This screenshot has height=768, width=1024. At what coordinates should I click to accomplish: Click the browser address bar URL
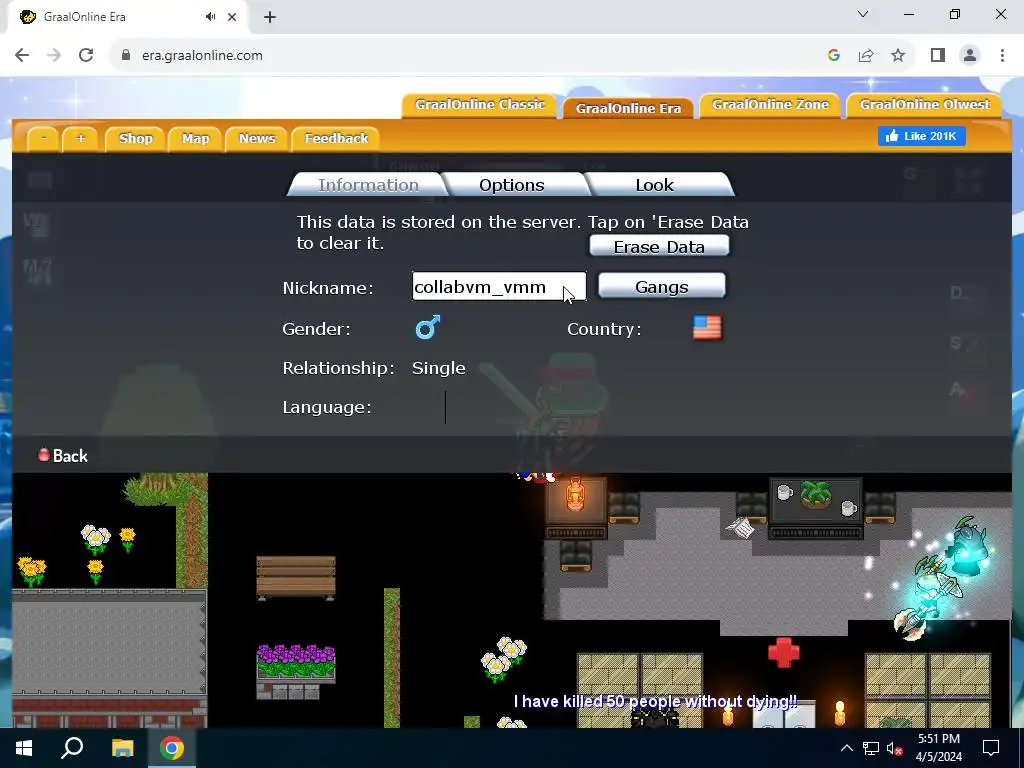tap(202, 56)
